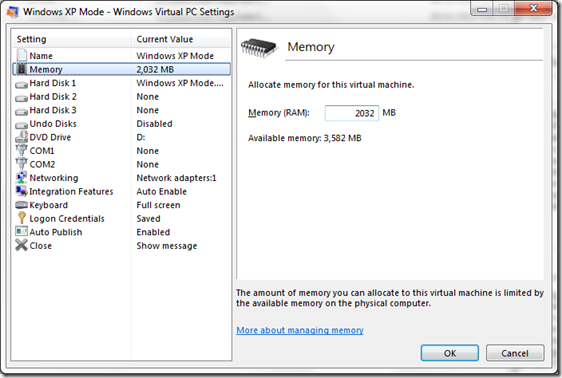Click the Name setting page icon
This screenshot has width=562, height=378.
(22, 55)
